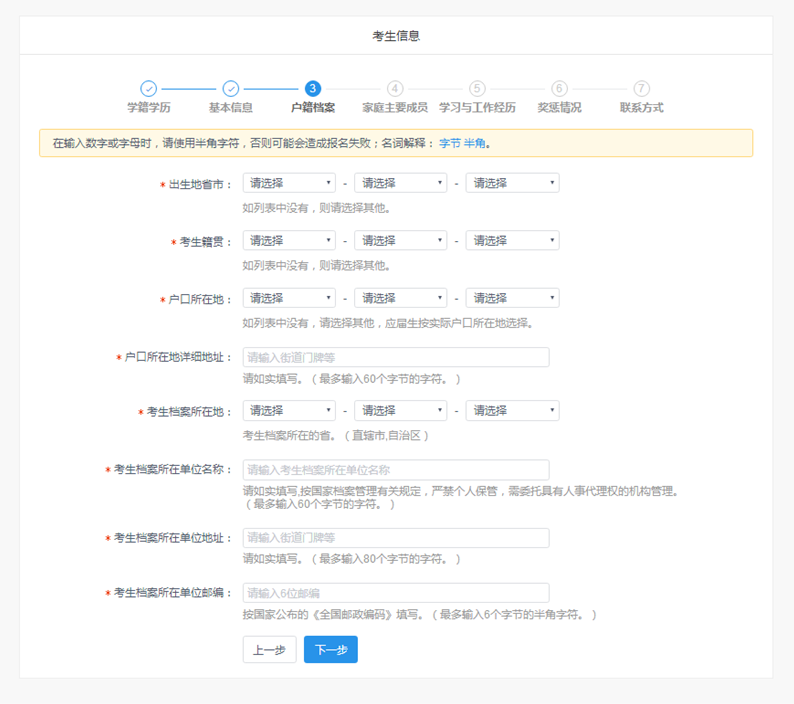Click the step 5 学习与工作经历 circle icon

[x=477, y=89]
